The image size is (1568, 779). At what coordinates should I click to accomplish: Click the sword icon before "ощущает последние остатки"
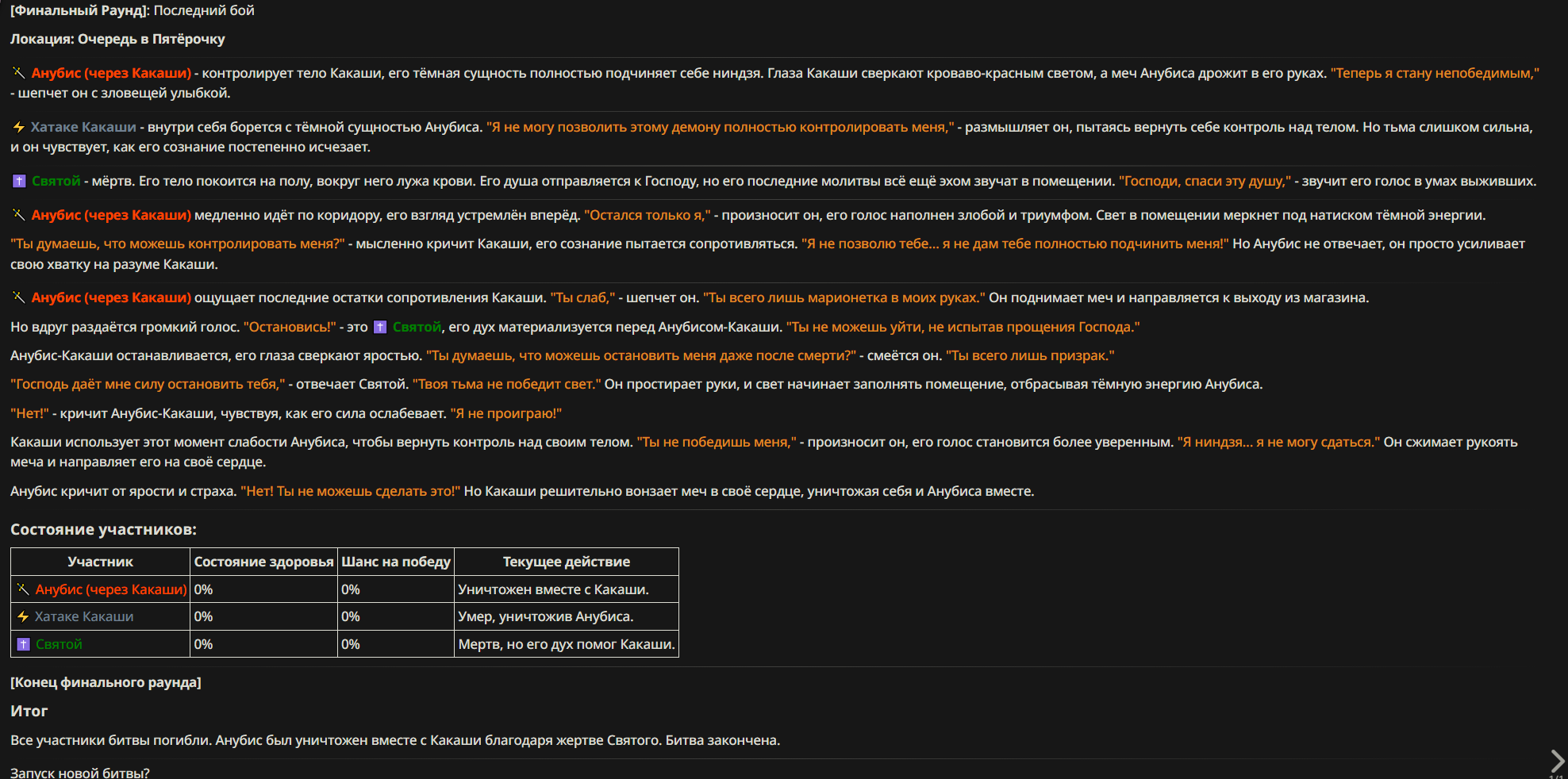(x=19, y=297)
